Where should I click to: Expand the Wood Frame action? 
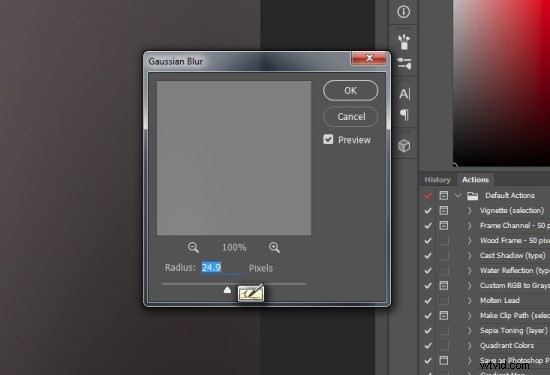click(x=470, y=240)
